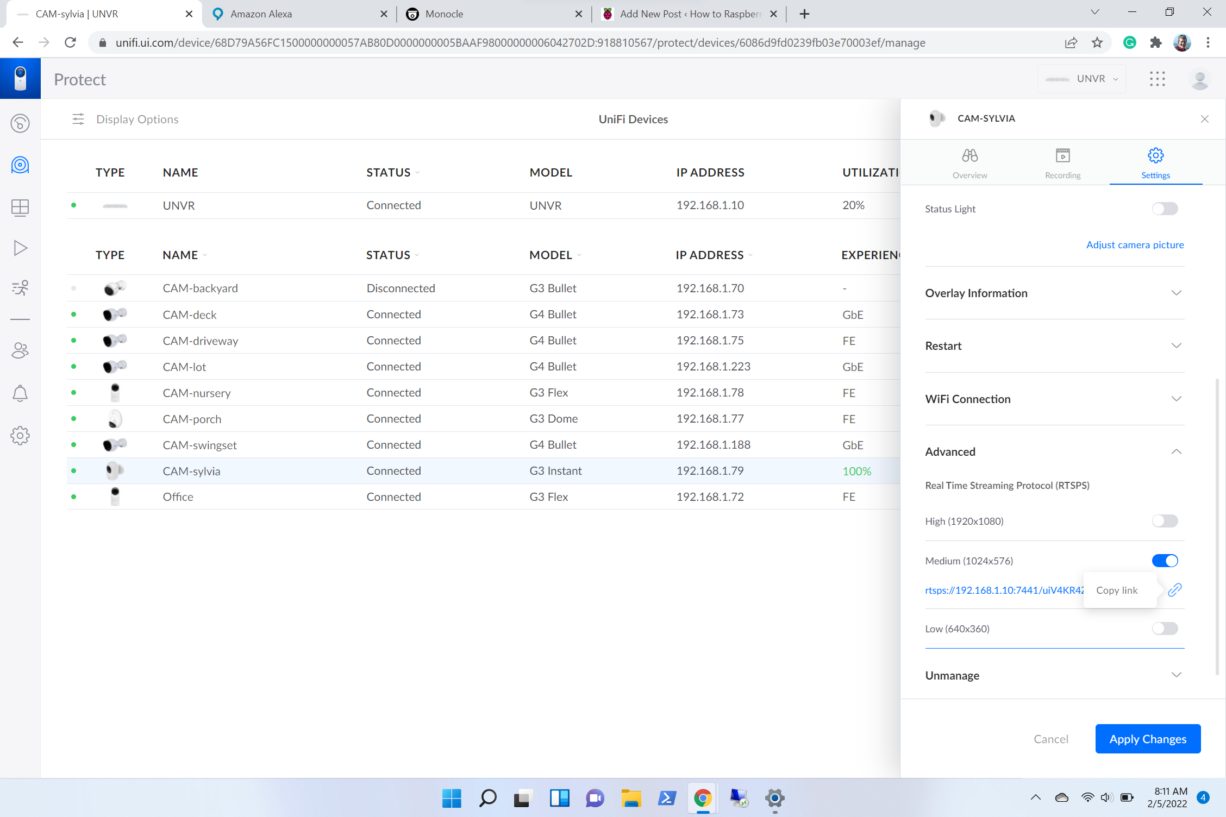This screenshot has height=817, width=1226.
Task: Enable the High (1920x1080) RTSPS stream
Action: point(1165,521)
